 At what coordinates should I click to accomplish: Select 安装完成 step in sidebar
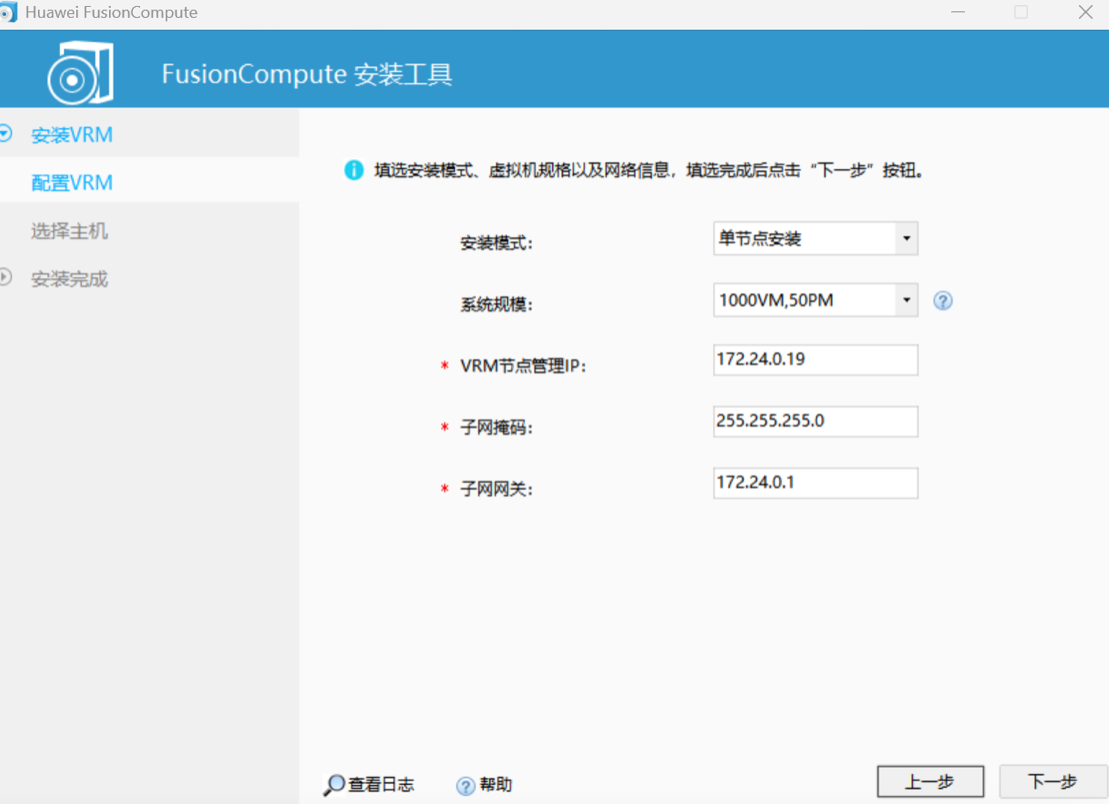[x=69, y=279]
